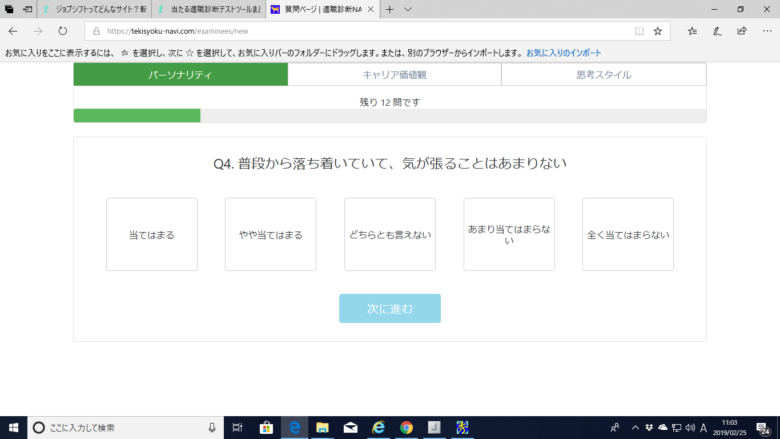Set these tabs aside icon
This screenshot has height=439, width=780.
coord(27,9)
